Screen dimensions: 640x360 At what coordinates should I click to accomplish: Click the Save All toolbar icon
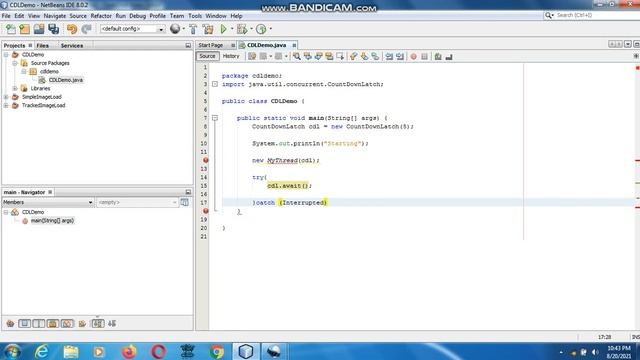click(53, 29)
